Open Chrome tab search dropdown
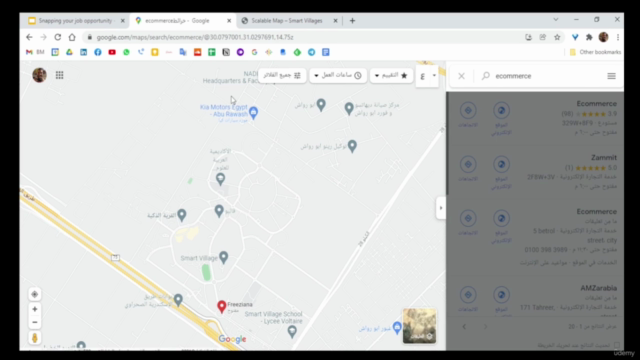Image resolution: width=640 pixels, height=360 pixels. pos(556,20)
